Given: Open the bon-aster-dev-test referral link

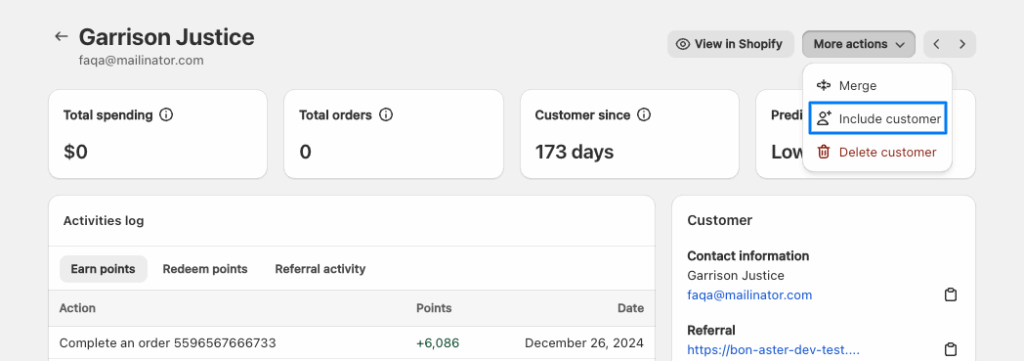Looking at the screenshot, I should tap(773, 350).
